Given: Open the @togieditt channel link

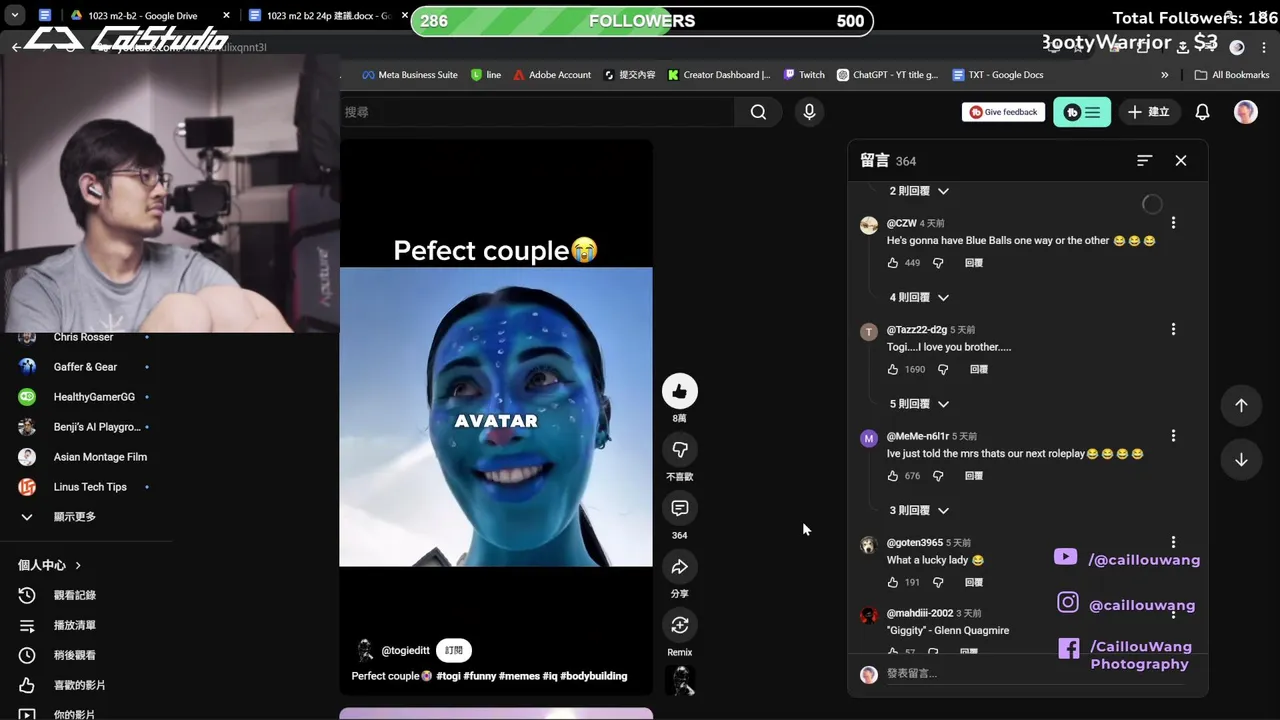Looking at the screenshot, I should [405, 650].
